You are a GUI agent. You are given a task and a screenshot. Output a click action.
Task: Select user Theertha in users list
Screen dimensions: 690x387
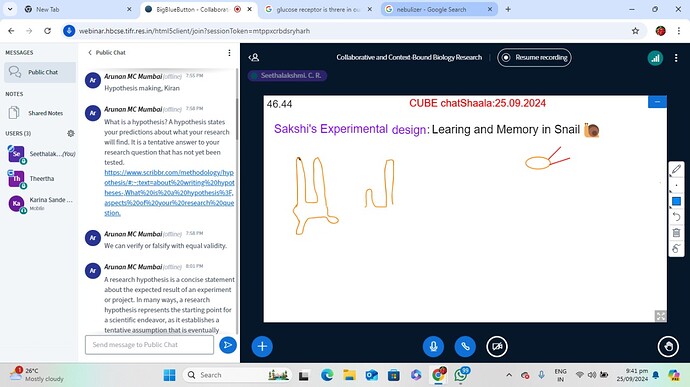[41, 179]
